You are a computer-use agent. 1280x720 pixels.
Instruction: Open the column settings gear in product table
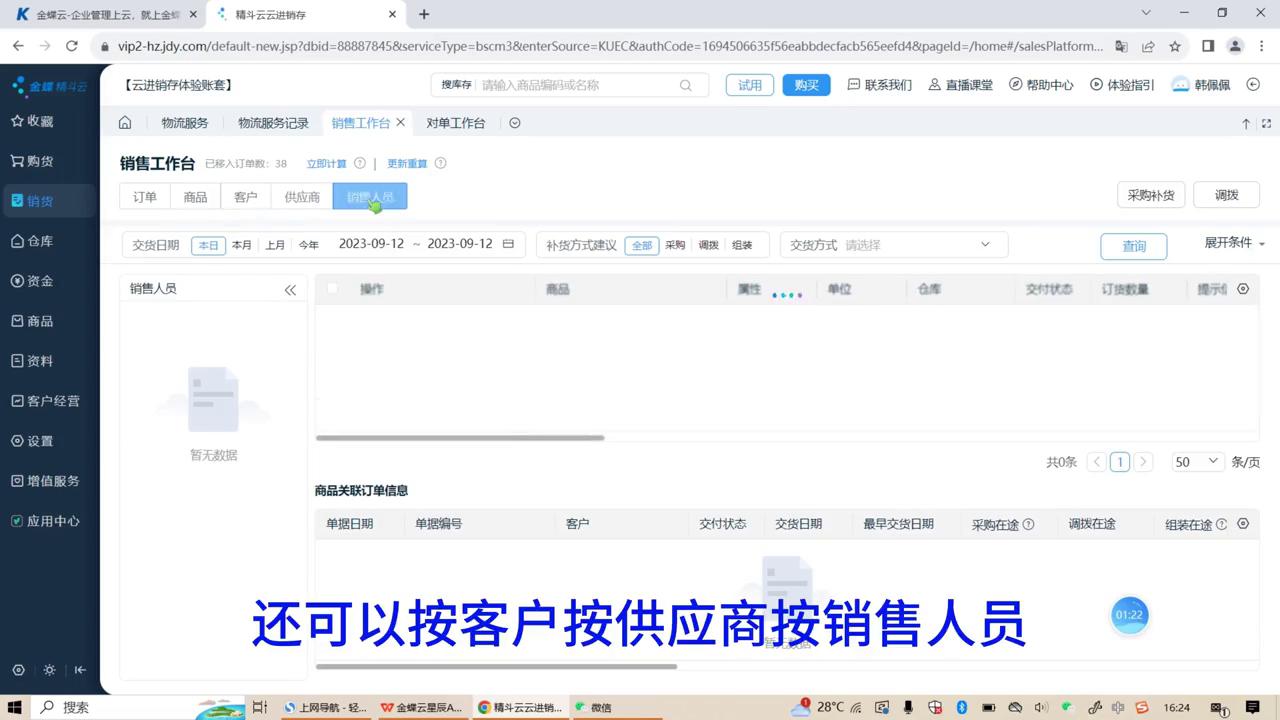[x=1242, y=289]
